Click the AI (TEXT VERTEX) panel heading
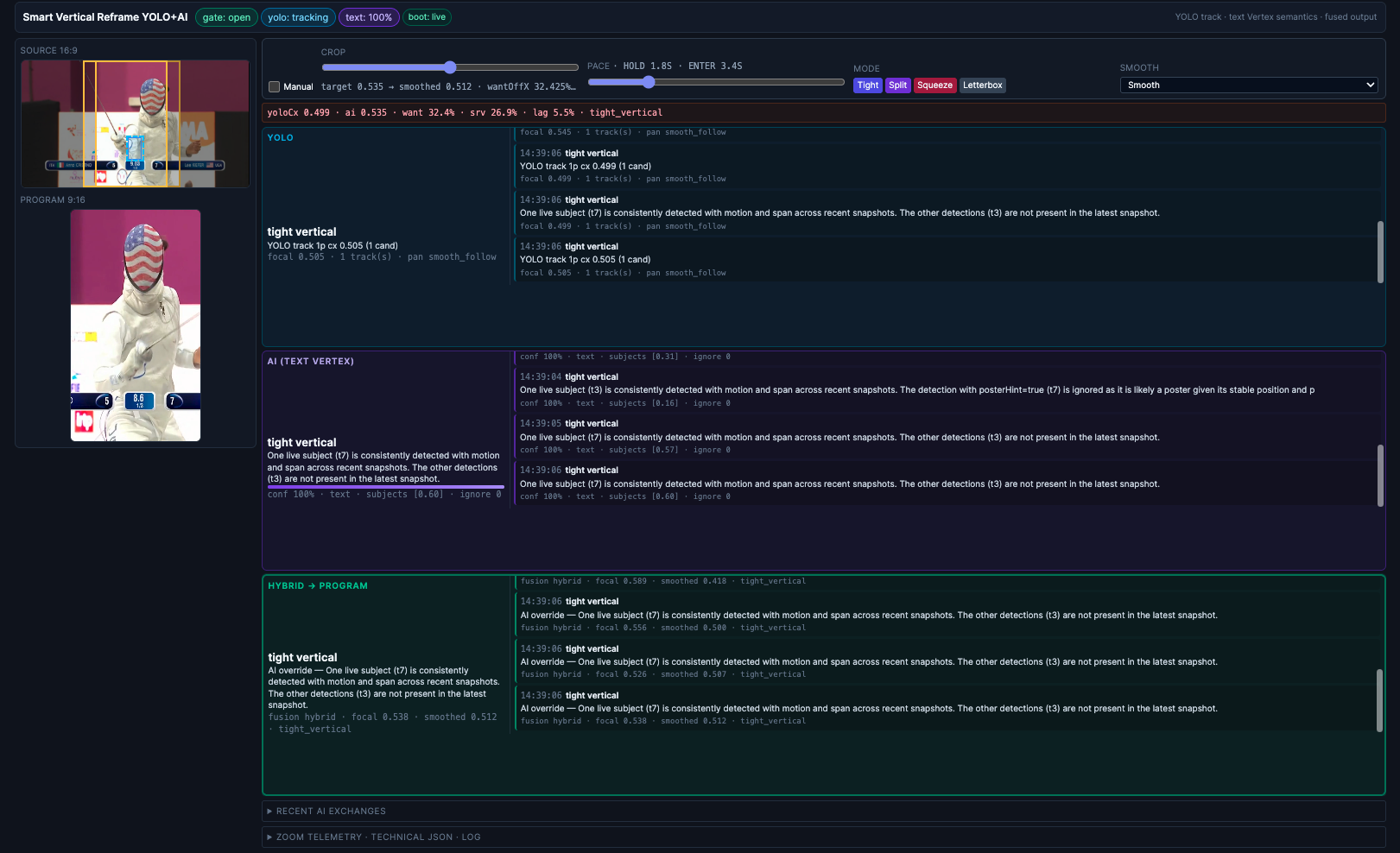Image resolution: width=1400 pixels, height=853 pixels. pos(311,362)
